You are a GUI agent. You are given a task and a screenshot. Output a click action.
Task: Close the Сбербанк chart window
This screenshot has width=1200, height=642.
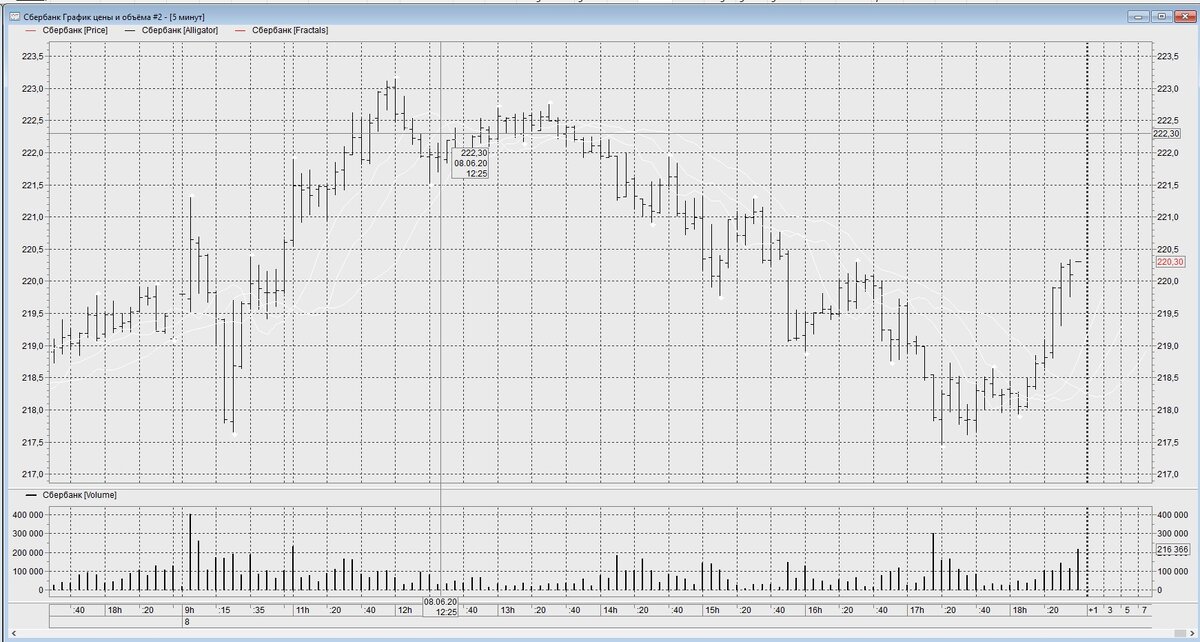(1183, 17)
